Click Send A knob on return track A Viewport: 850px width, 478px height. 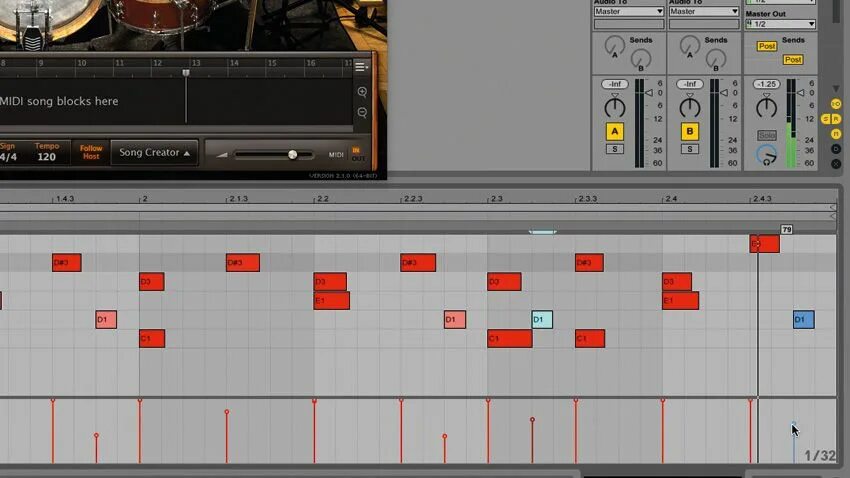[x=615, y=46]
